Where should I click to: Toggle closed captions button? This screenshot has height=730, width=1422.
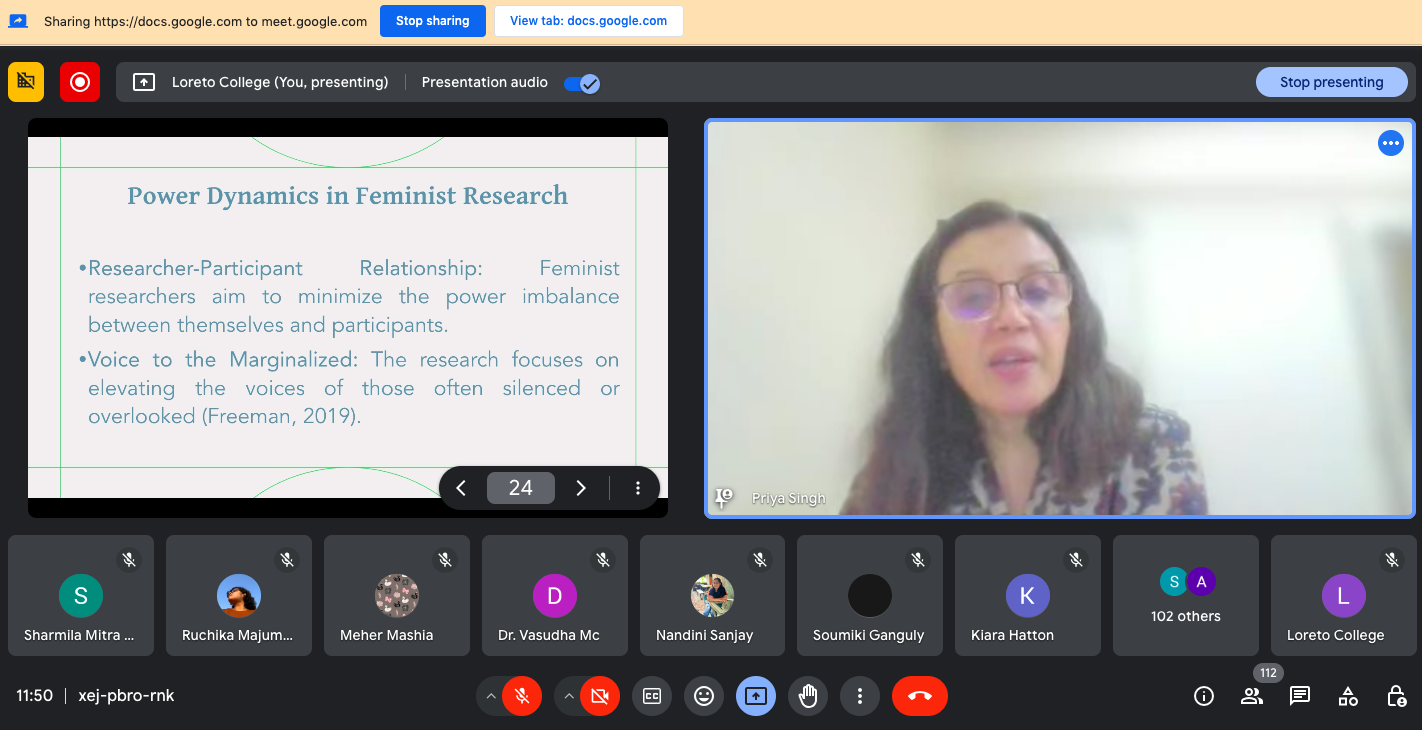(652, 696)
